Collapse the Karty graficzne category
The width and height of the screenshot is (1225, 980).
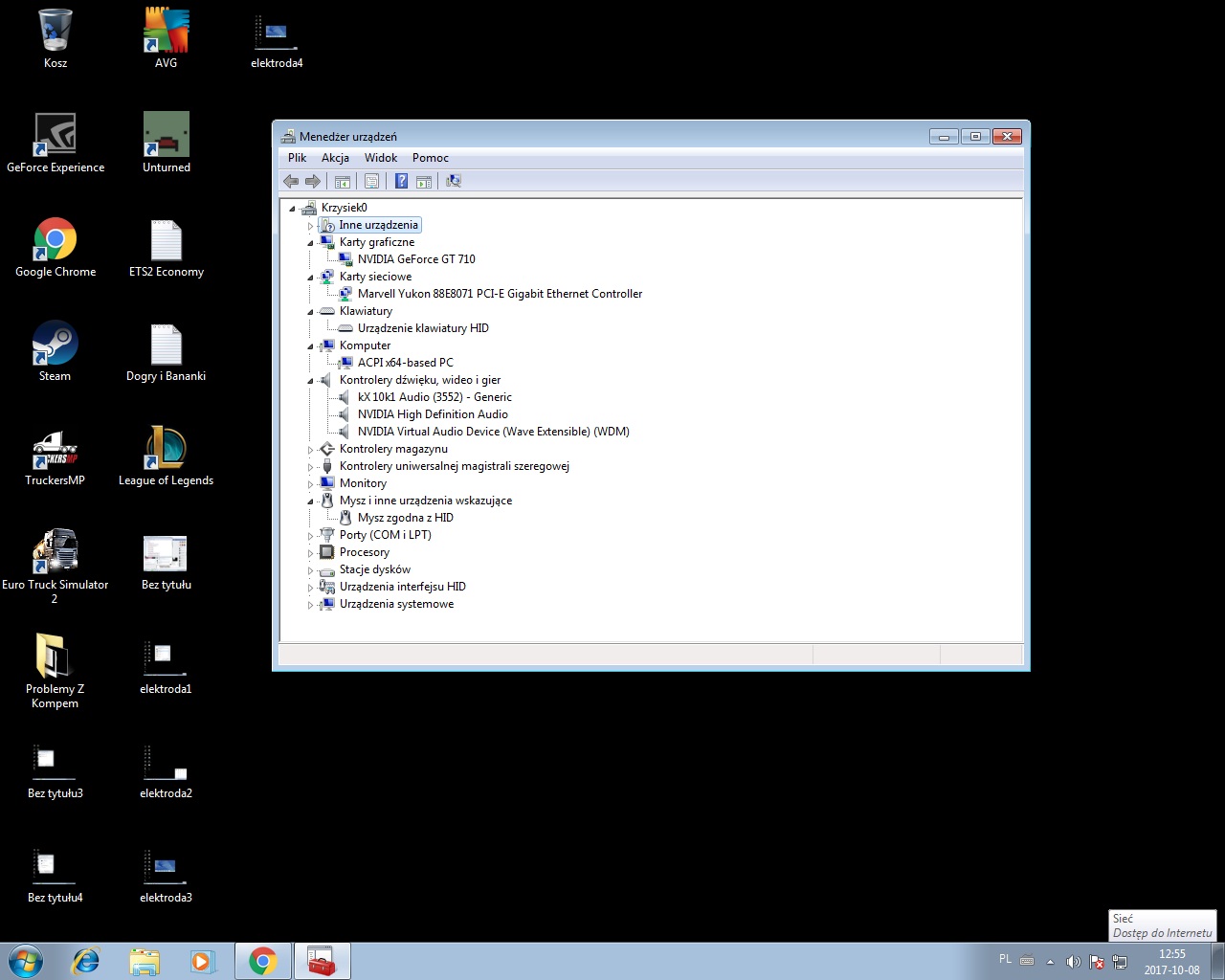click(310, 243)
